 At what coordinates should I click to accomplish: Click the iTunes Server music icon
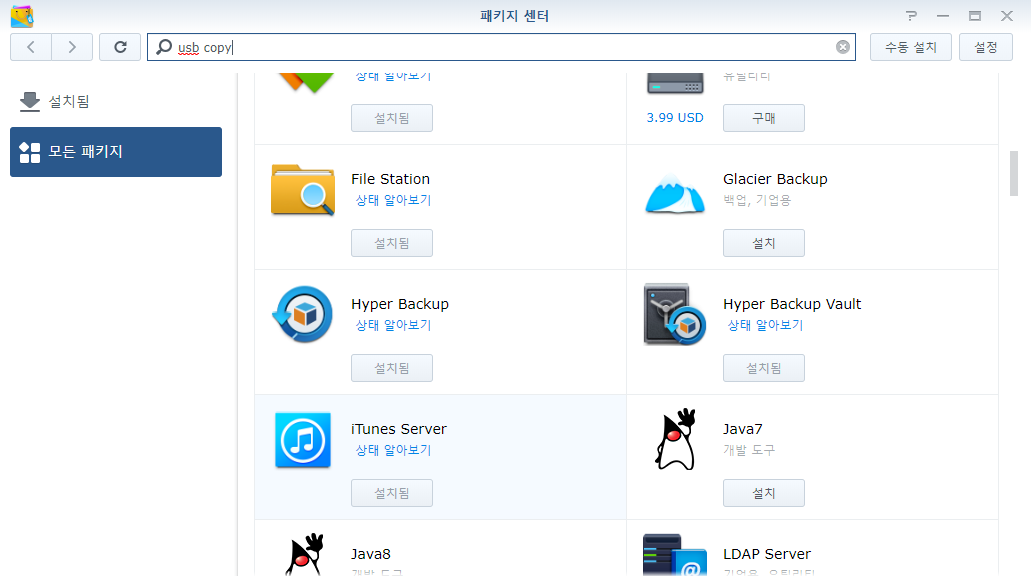click(x=302, y=440)
